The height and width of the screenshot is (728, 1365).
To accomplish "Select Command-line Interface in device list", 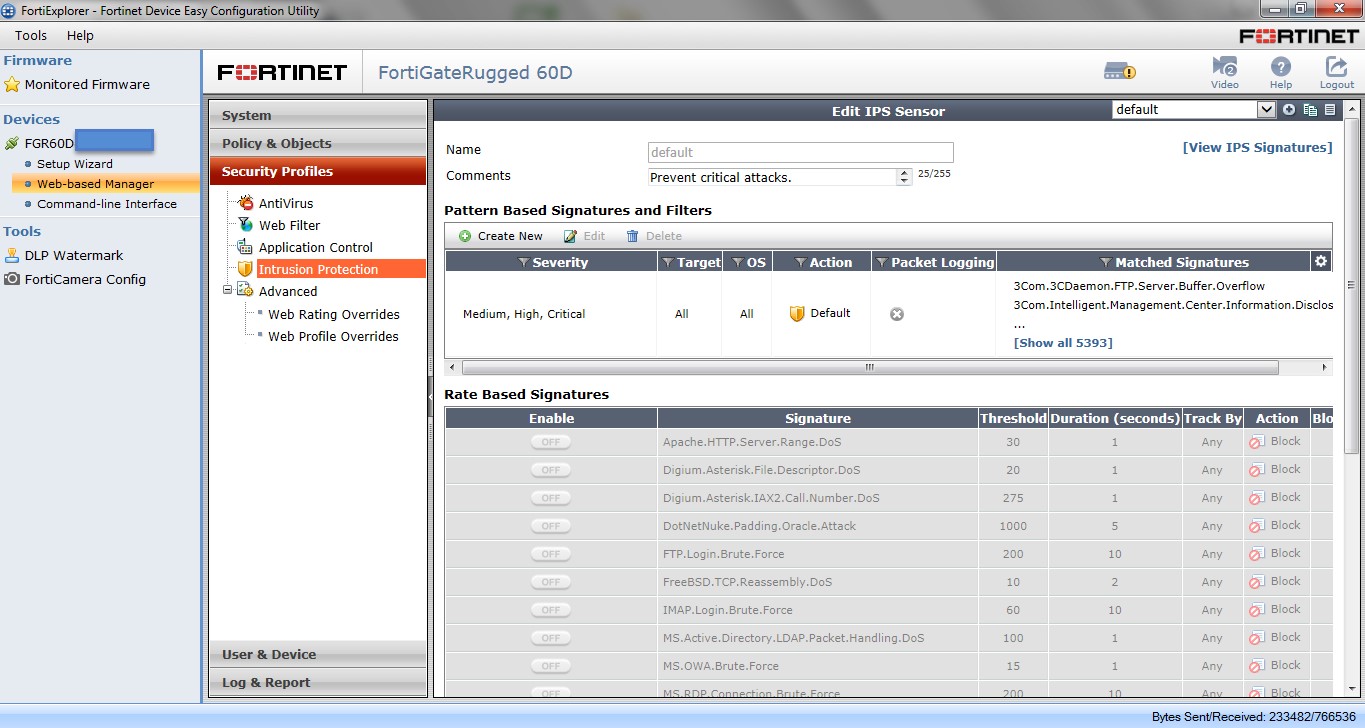I will [x=106, y=204].
